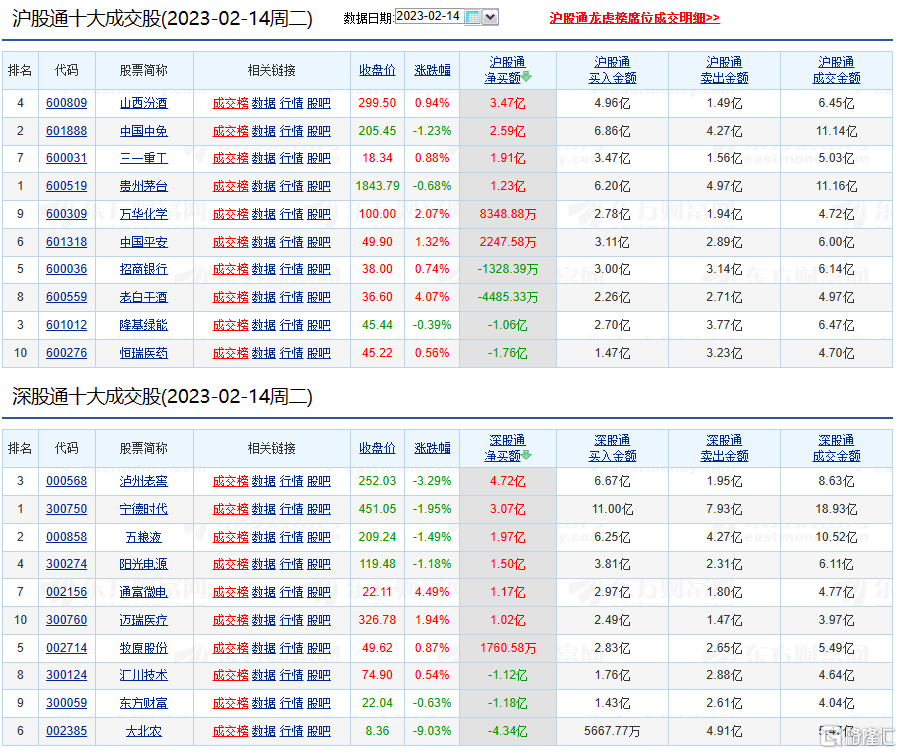Open stock code 601318
This screenshot has height=754, width=902.
pyautogui.click(x=67, y=242)
